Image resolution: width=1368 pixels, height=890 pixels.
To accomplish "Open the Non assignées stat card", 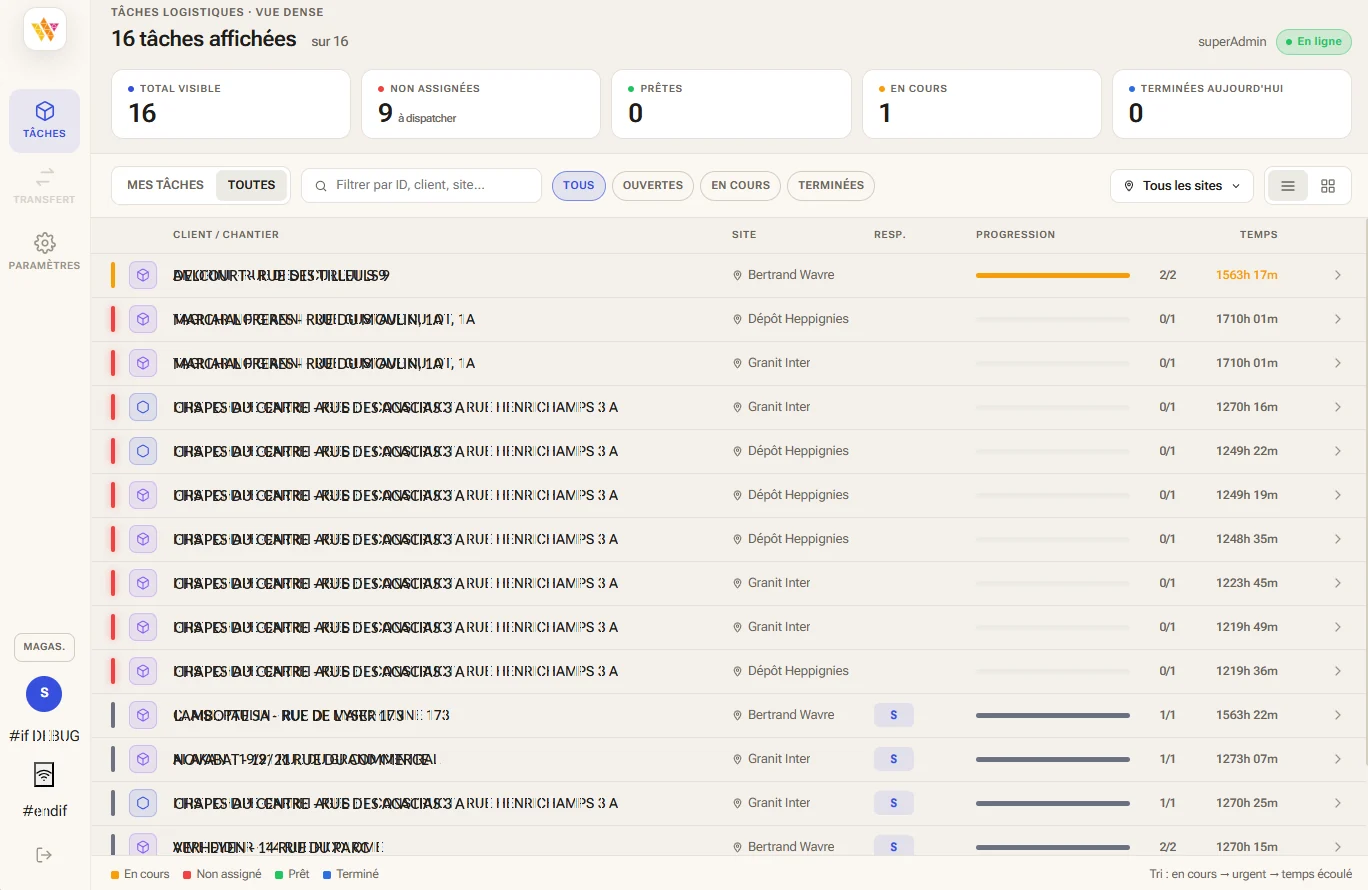I will [x=481, y=104].
